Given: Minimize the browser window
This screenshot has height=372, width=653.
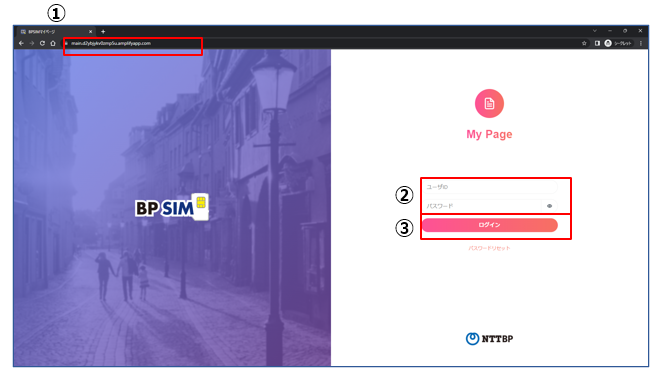Looking at the screenshot, I should click(x=610, y=31).
